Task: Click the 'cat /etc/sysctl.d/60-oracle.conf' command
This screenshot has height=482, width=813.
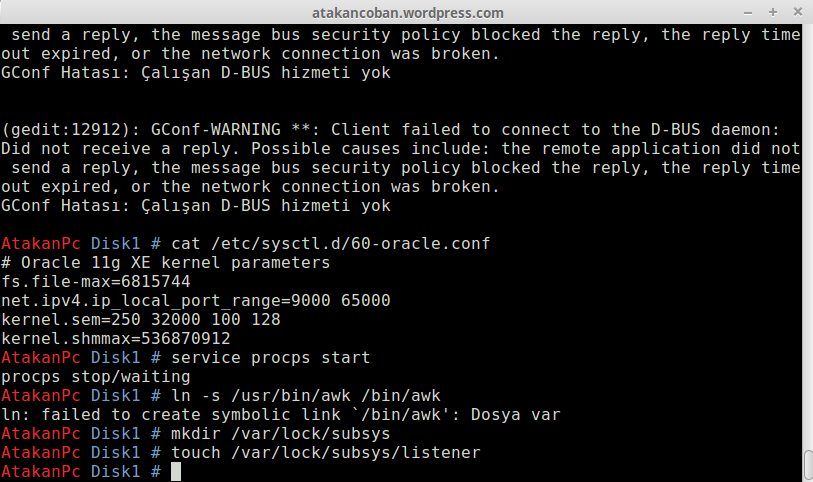Action: coord(330,244)
